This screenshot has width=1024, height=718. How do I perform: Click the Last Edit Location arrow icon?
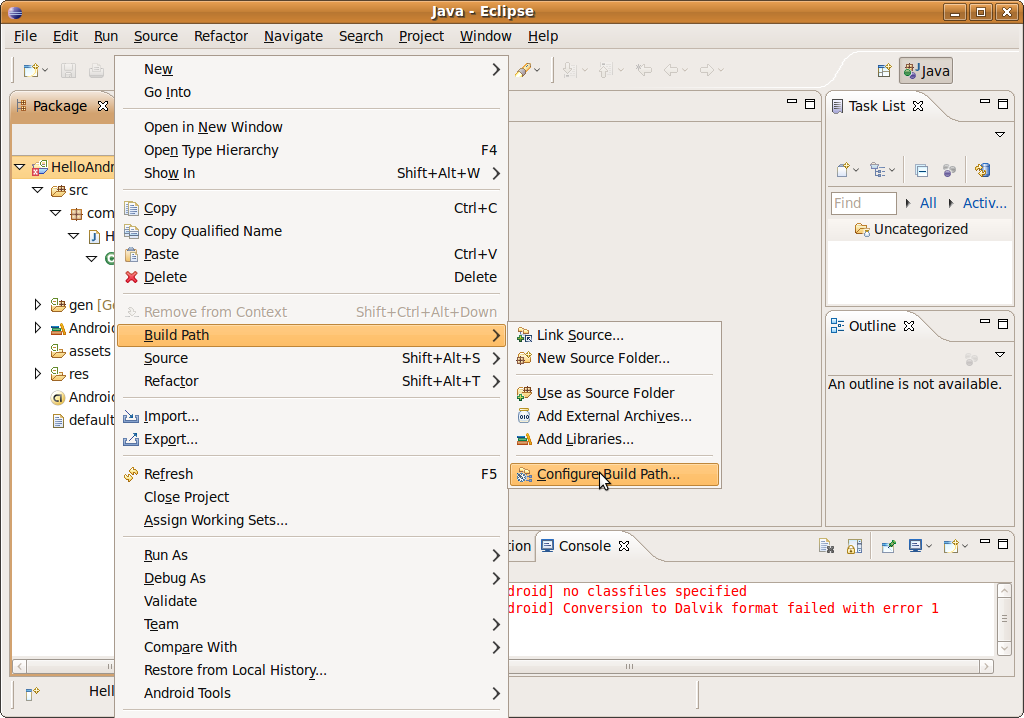(x=644, y=69)
